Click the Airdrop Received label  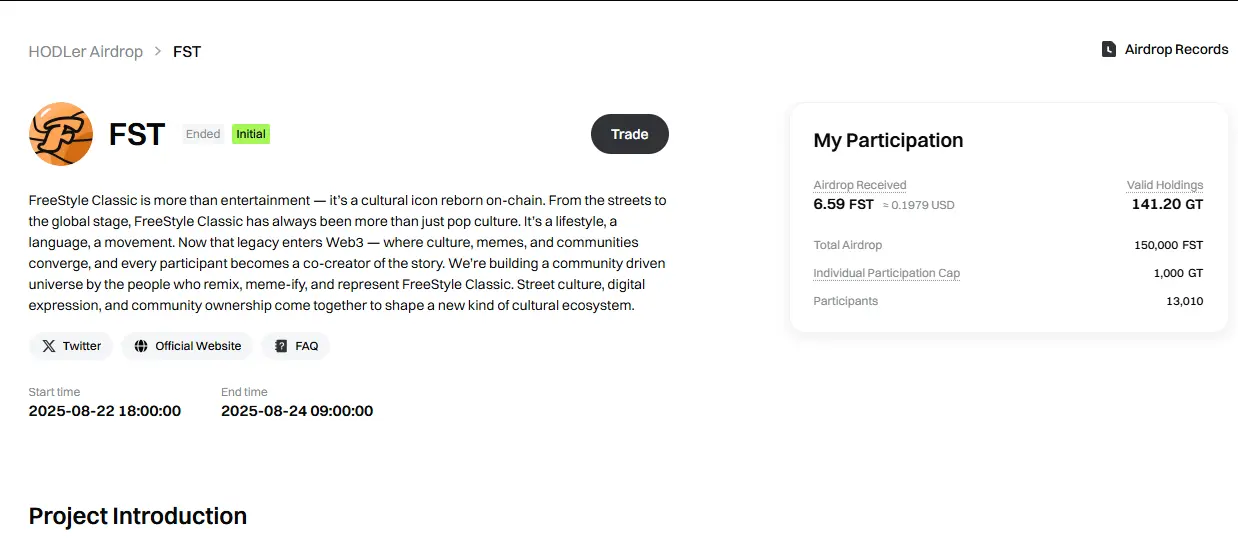click(860, 185)
